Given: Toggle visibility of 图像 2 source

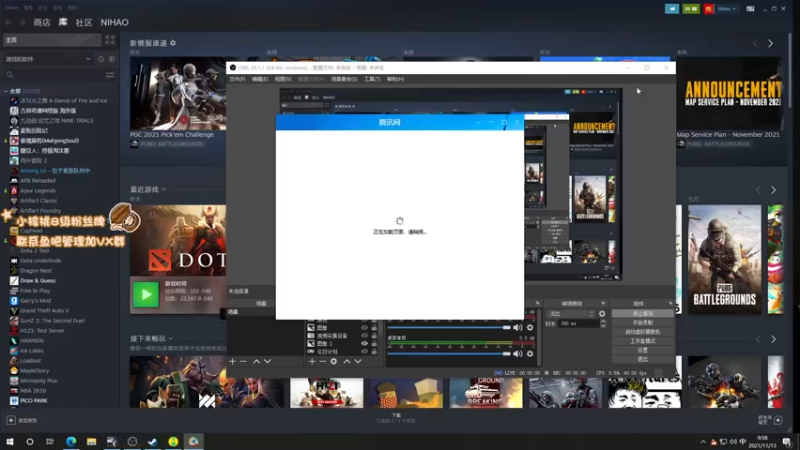Looking at the screenshot, I should click(364, 344).
